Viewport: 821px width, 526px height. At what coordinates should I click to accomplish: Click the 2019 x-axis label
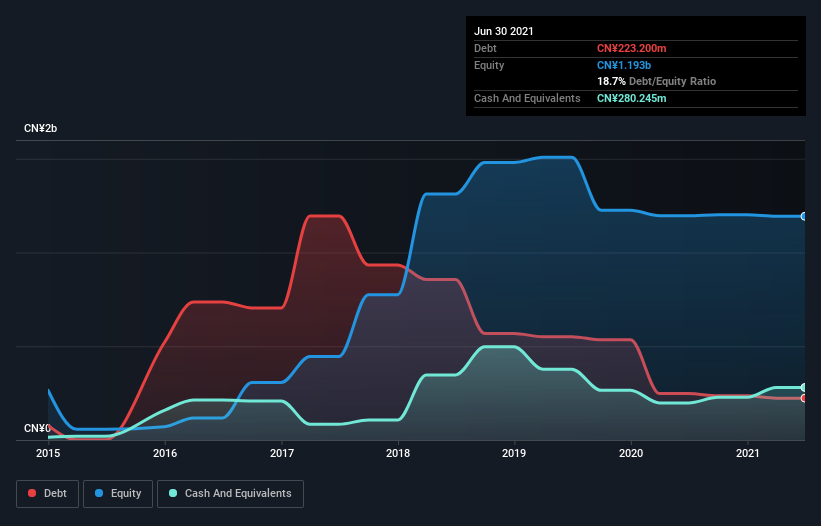(x=514, y=453)
